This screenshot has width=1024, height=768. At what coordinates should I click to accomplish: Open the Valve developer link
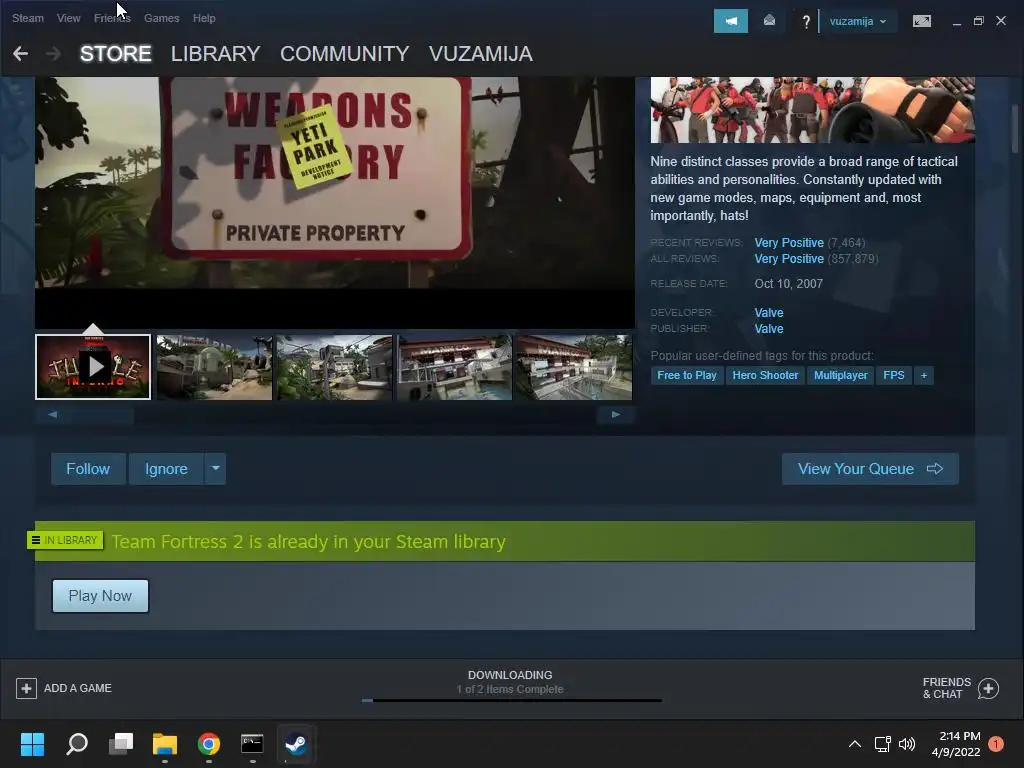click(769, 312)
